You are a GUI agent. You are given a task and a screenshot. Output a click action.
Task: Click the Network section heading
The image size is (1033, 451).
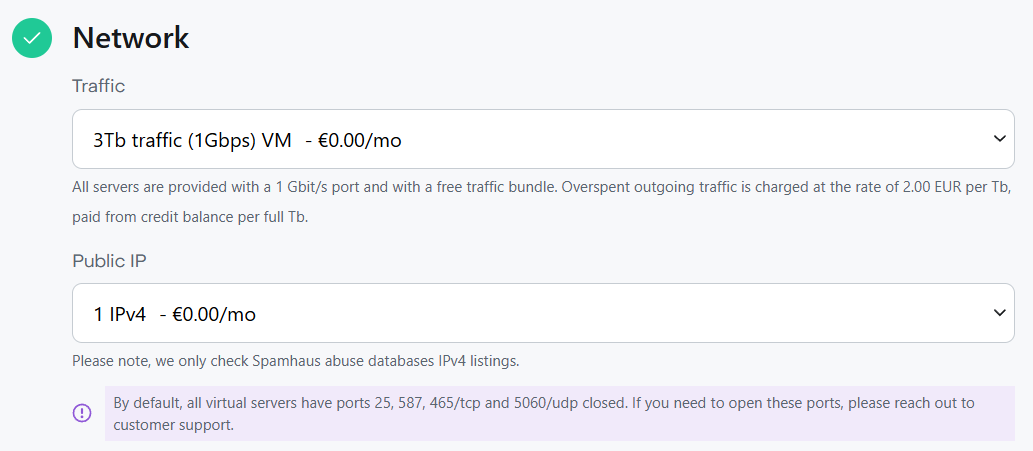point(131,38)
